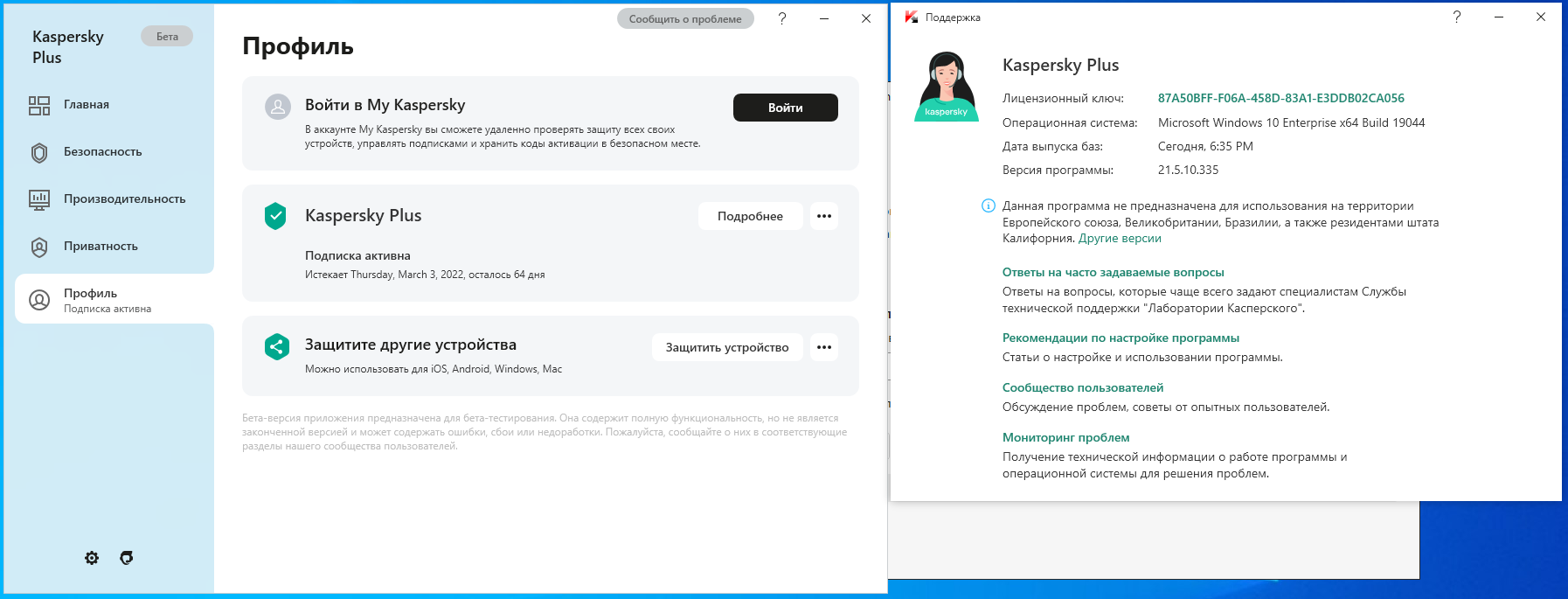
Task: Open help in the Kaspersky Plus window
Action: click(x=782, y=18)
